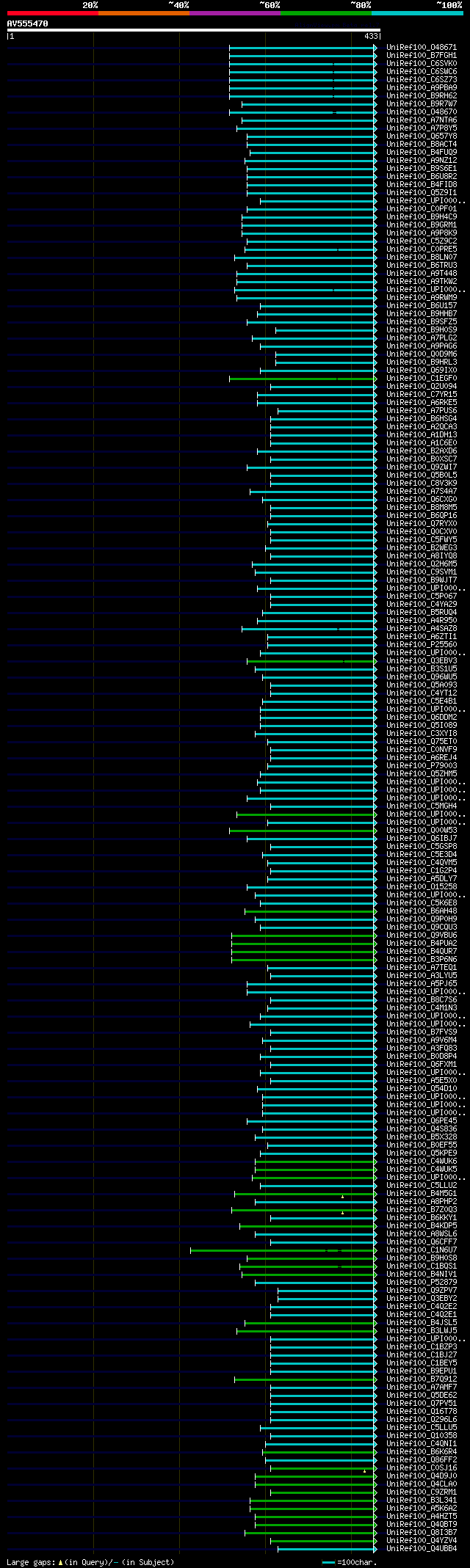Select hit label UniRef100_Q8I3B7
Image resolution: width=470 pixels, height=1568 pixels.
pyautogui.click(x=422, y=1532)
